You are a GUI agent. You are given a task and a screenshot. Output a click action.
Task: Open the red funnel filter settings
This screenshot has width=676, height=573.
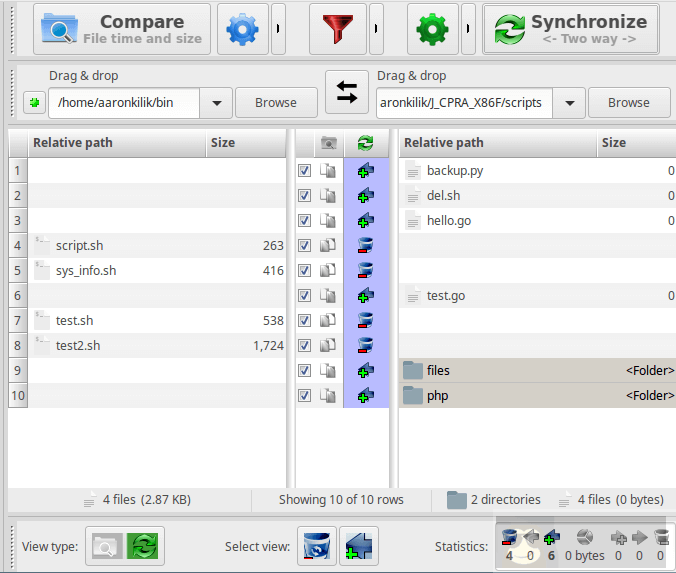[338, 29]
